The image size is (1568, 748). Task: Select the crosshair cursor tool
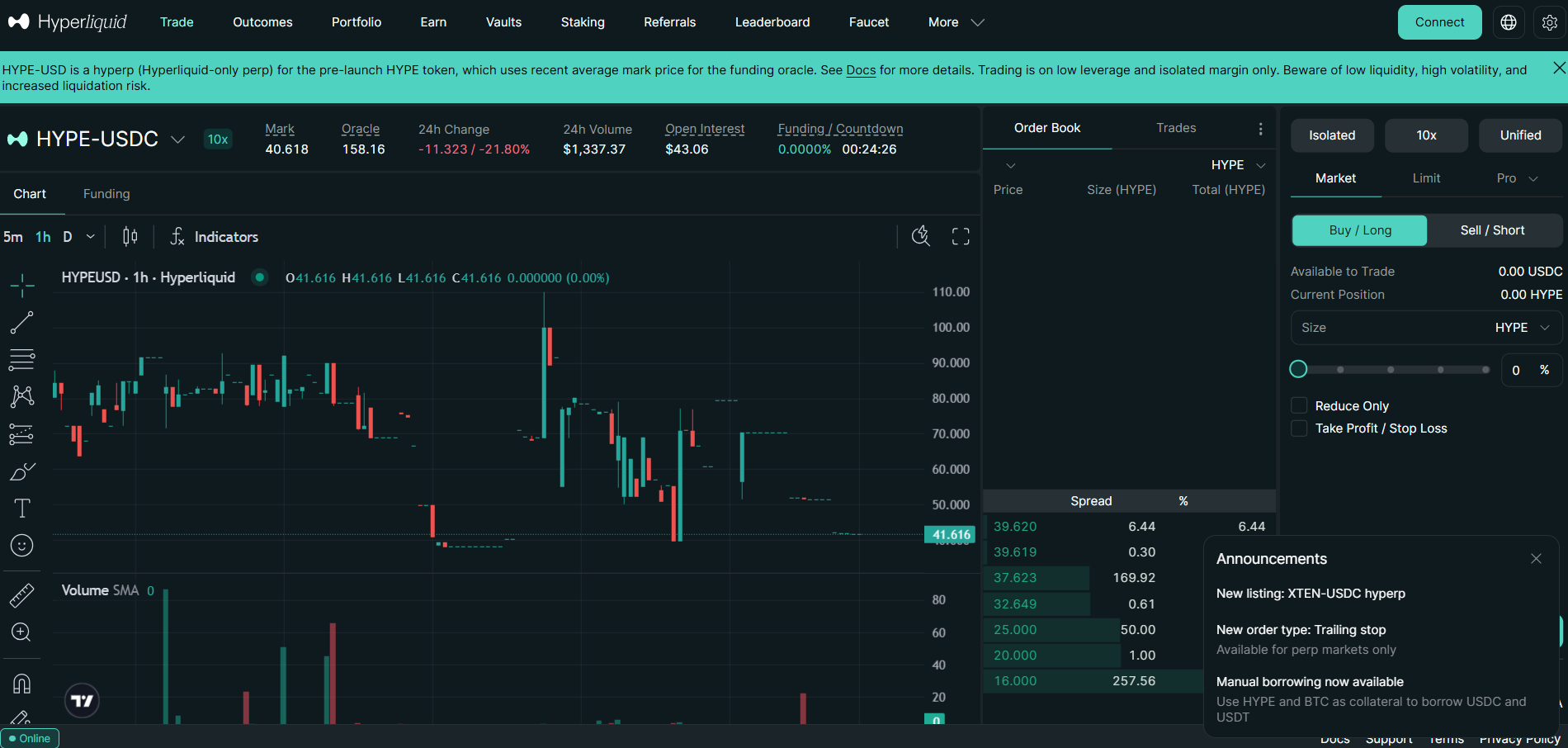pyautogui.click(x=22, y=286)
